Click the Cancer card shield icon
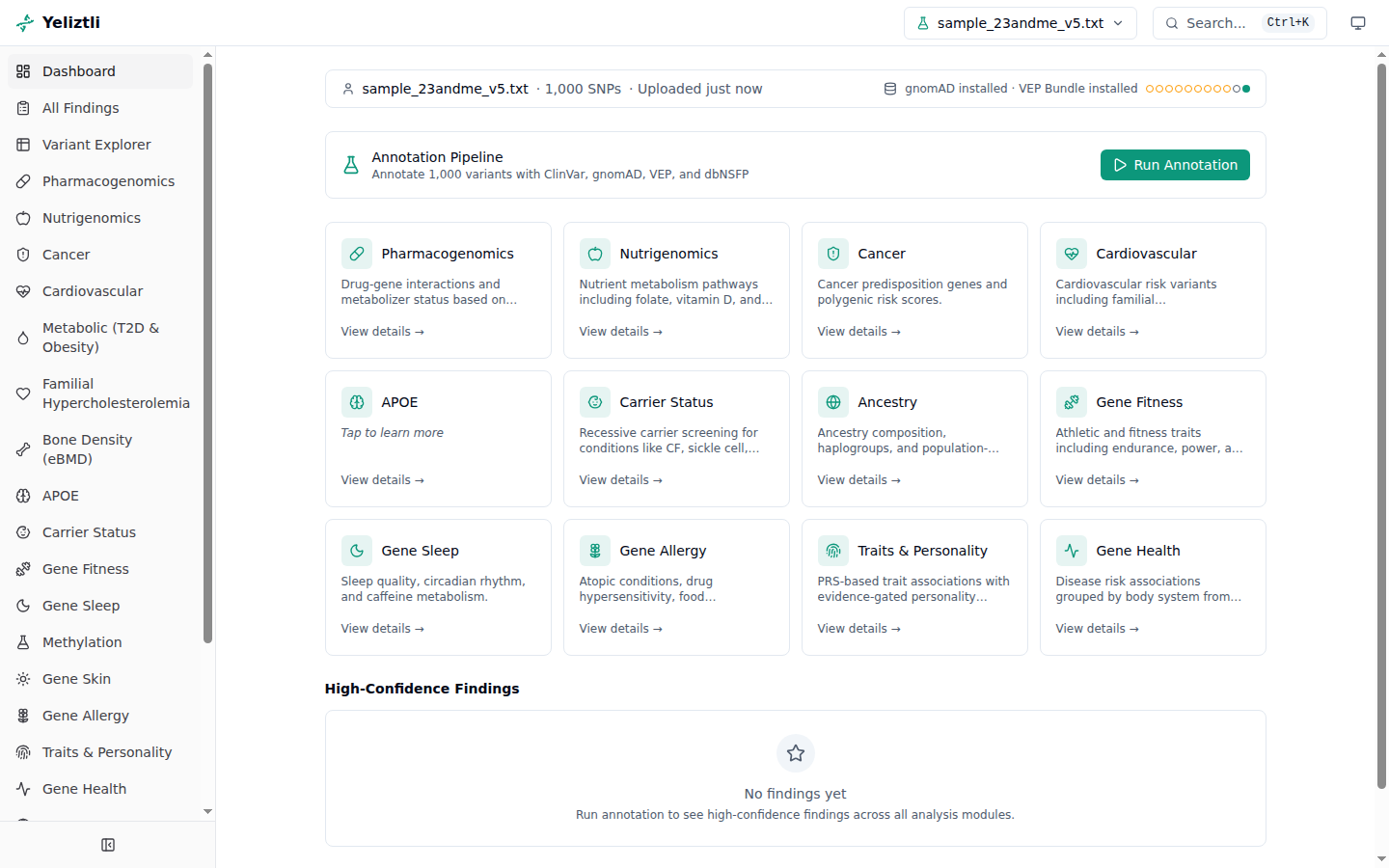The height and width of the screenshot is (868, 1389). pos(833,254)
